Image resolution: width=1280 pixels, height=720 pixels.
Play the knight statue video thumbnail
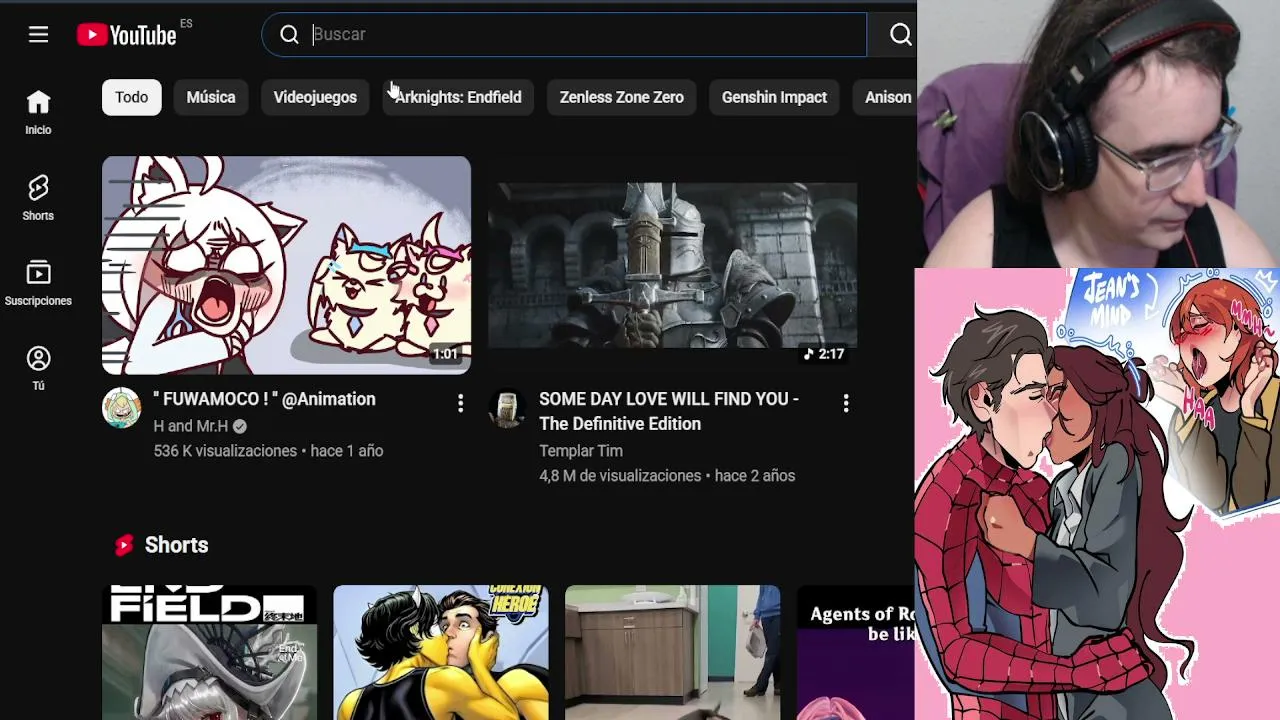672,265
